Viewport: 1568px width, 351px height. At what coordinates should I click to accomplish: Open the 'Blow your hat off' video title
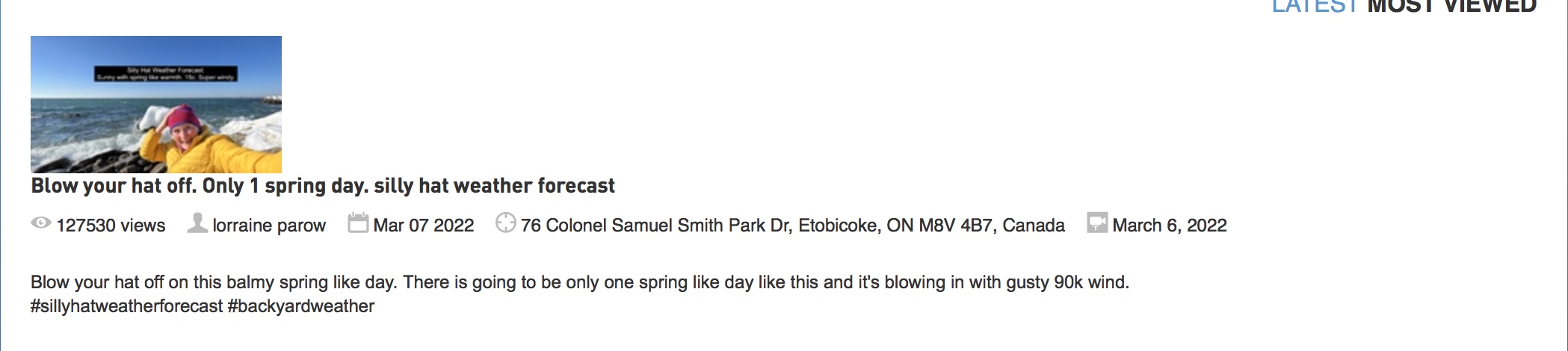pos(323,186)
